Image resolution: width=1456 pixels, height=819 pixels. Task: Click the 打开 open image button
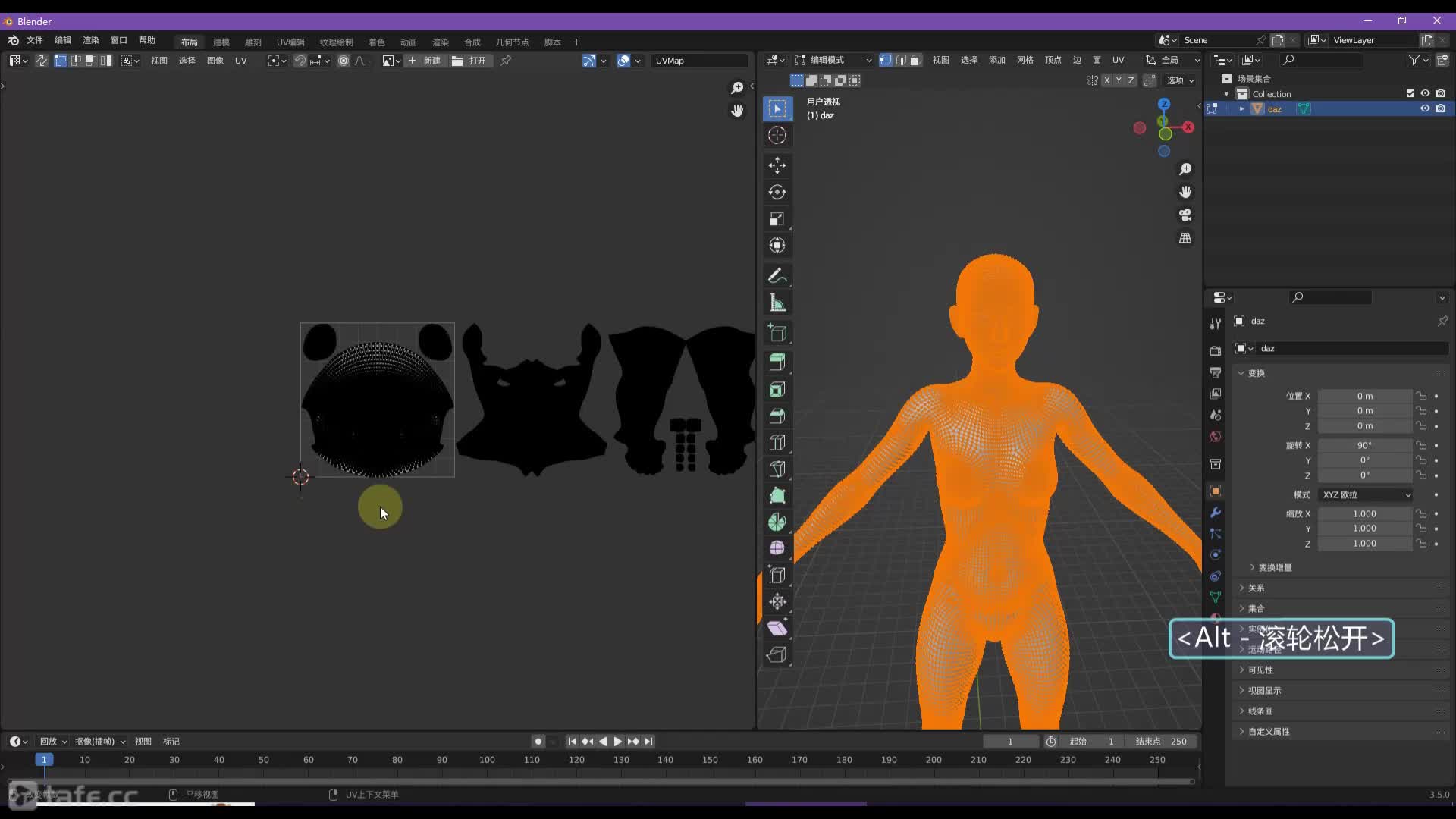470,61
